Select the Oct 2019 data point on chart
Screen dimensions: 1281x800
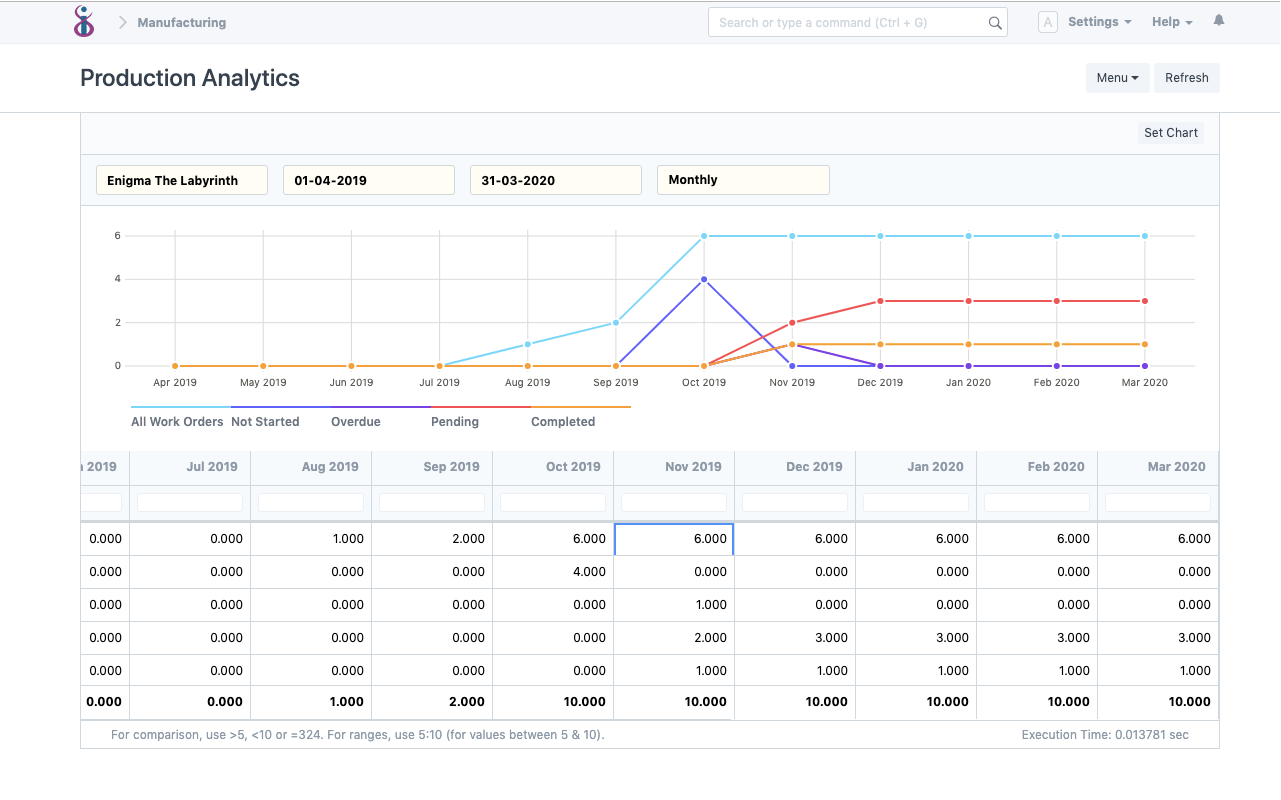coord(703,236)
